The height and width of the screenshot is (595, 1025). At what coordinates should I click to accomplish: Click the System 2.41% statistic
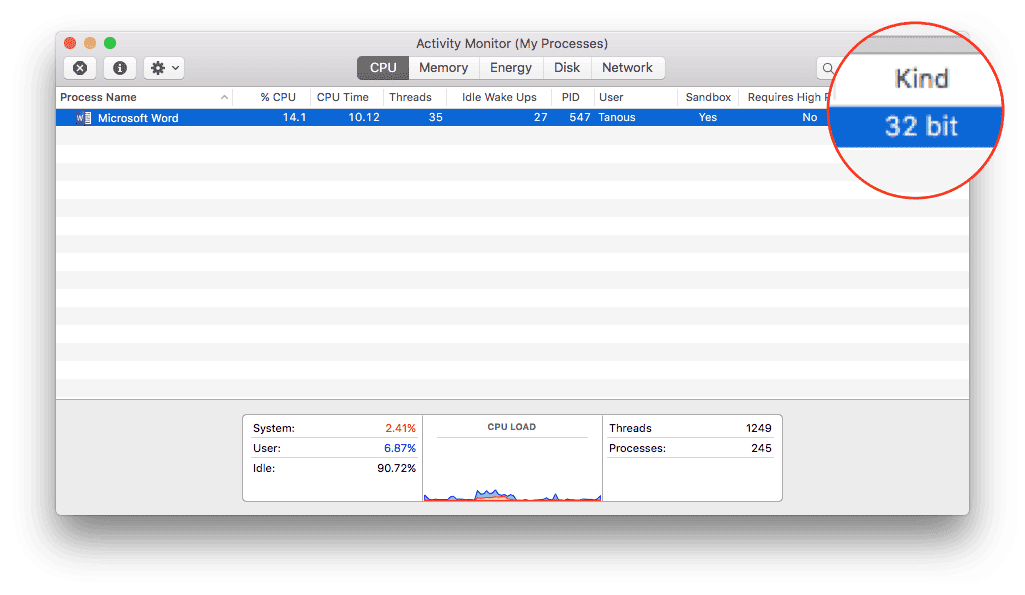(x=334, y=428)
